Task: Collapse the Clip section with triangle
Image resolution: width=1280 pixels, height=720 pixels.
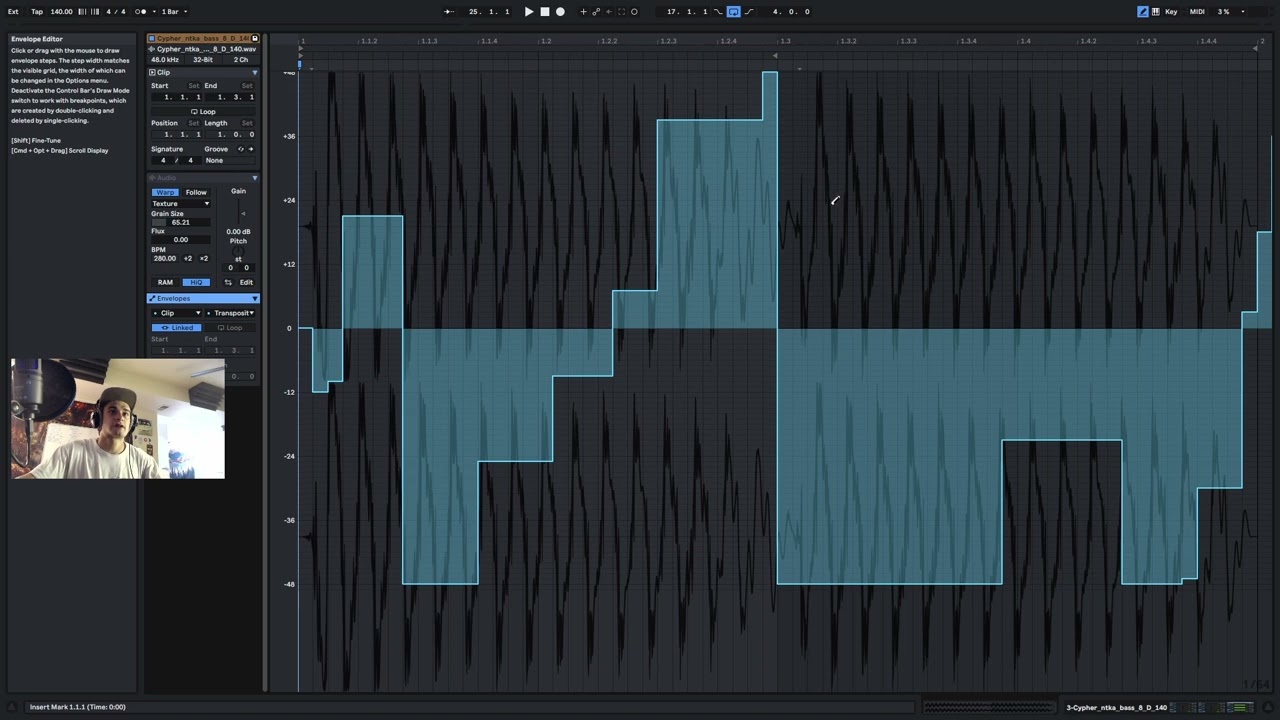Action: click(x=254, y=73)
